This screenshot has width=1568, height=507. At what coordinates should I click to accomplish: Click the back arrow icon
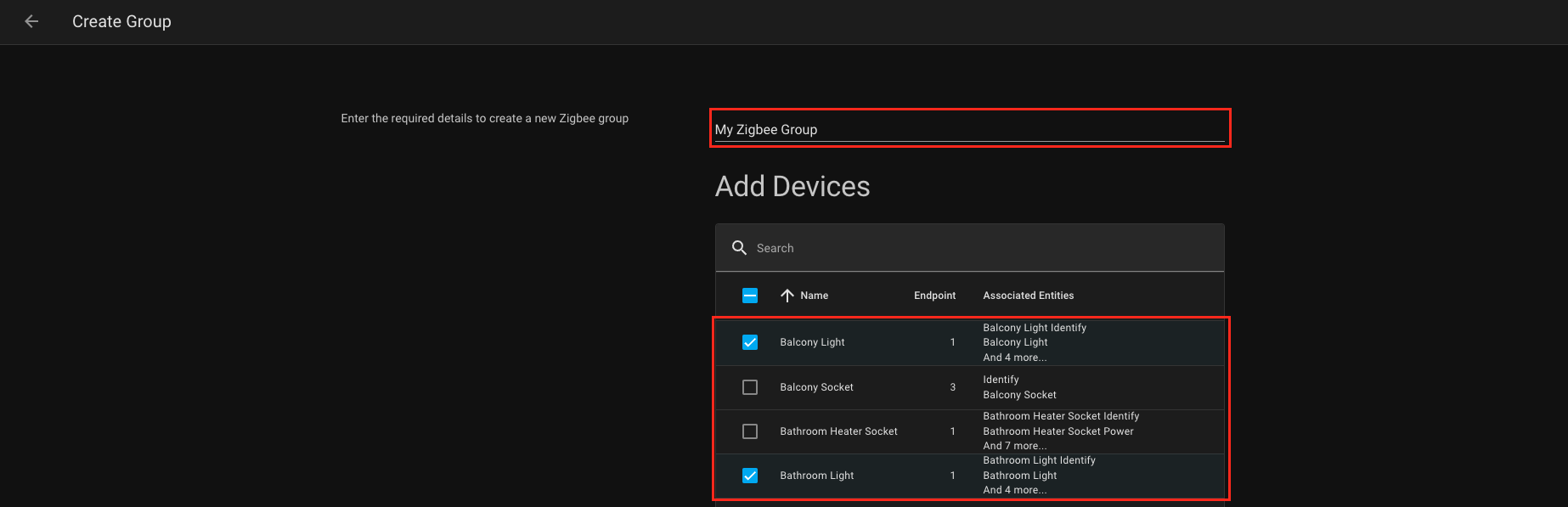pos(31,21)
